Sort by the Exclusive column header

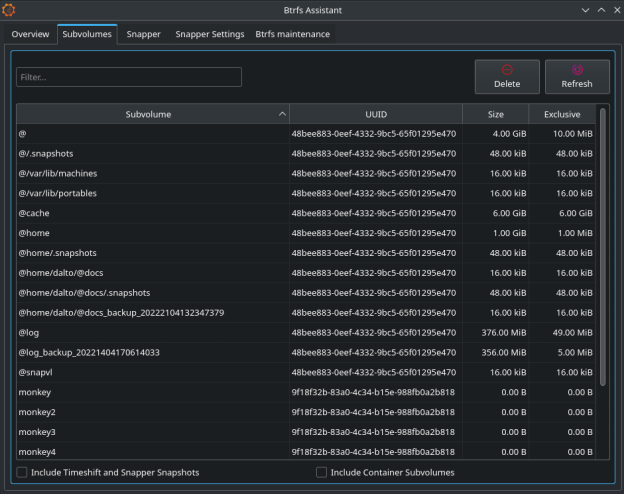pos(561,114)
